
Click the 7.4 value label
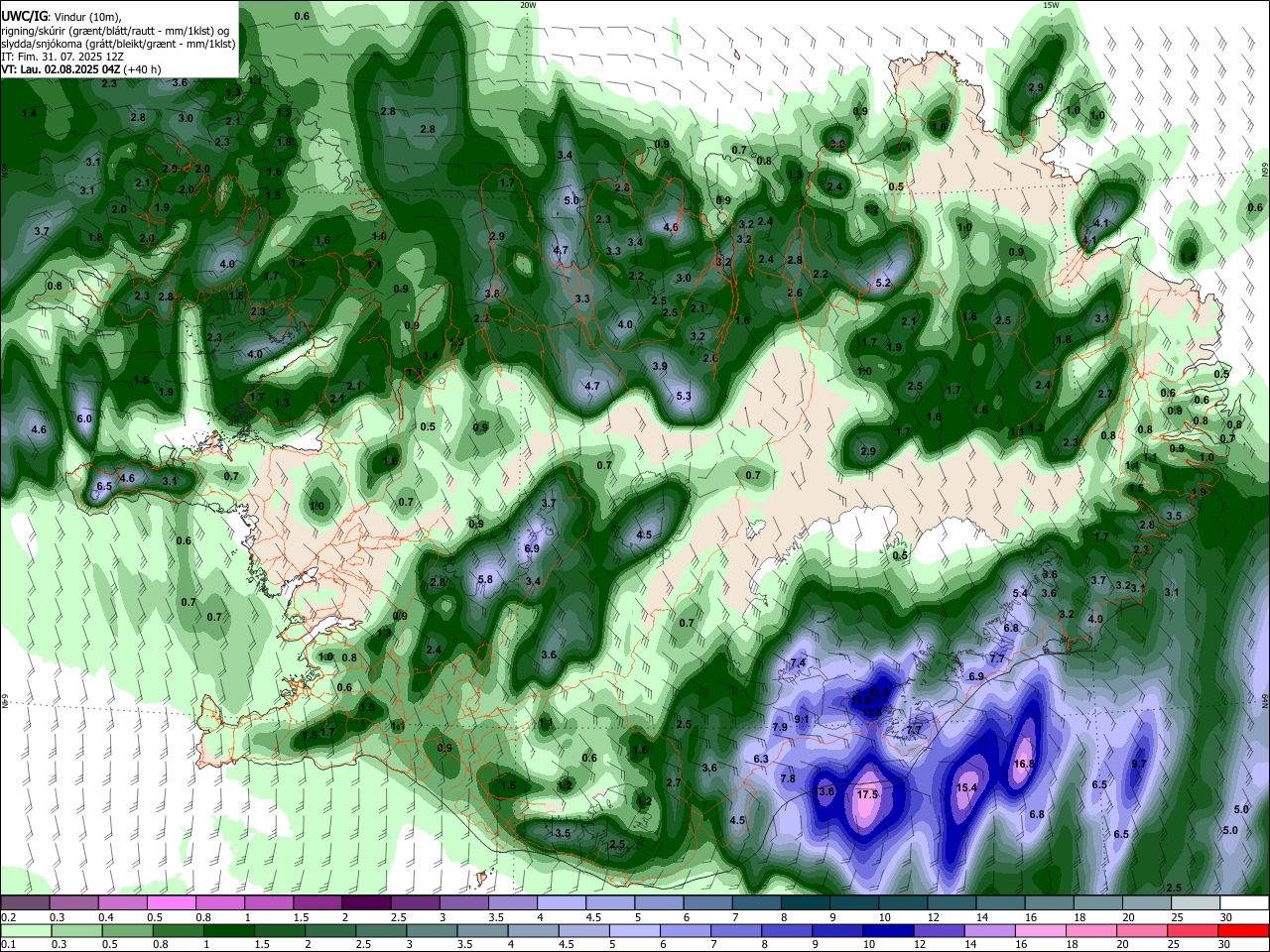(x=798, y=662)
